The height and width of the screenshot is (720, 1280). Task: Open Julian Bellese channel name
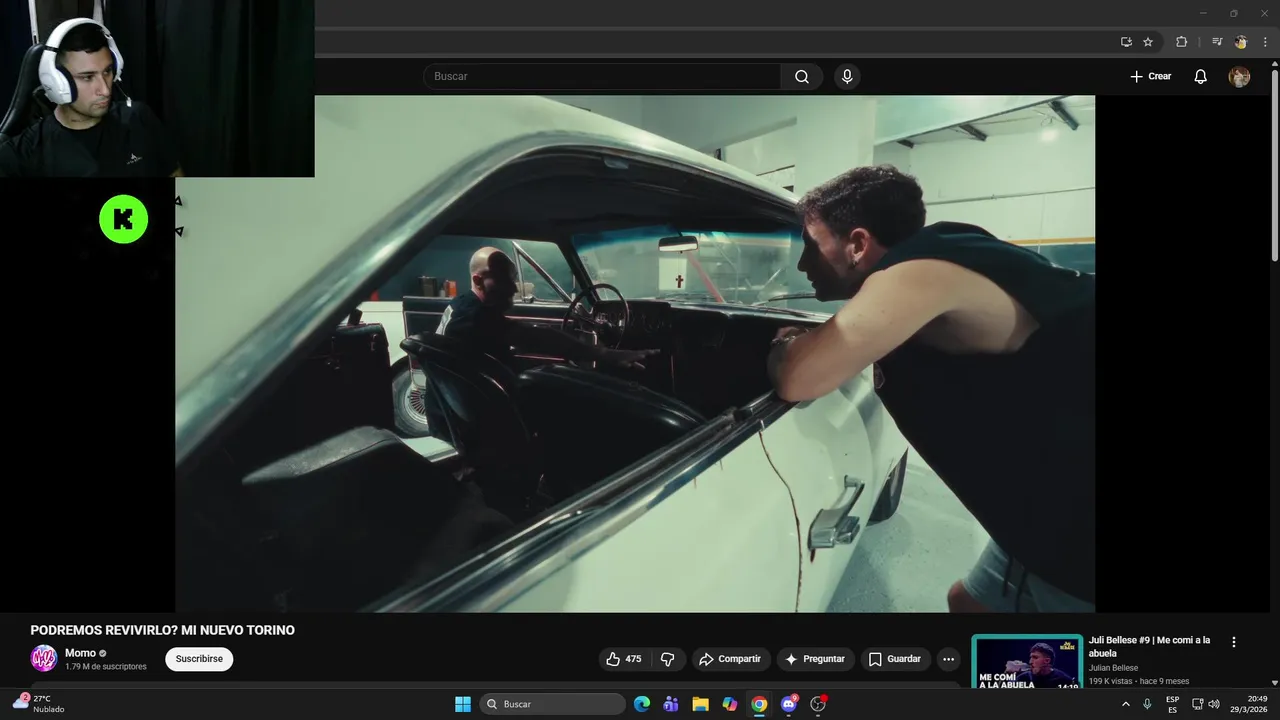click(x=1114, y=668)
